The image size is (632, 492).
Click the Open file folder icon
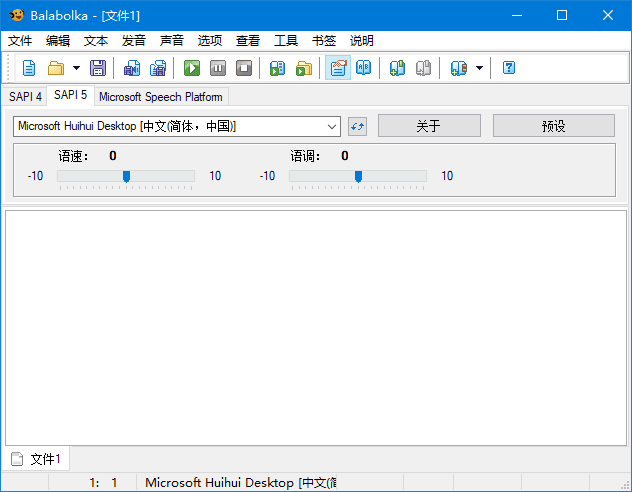pos(56,68)
